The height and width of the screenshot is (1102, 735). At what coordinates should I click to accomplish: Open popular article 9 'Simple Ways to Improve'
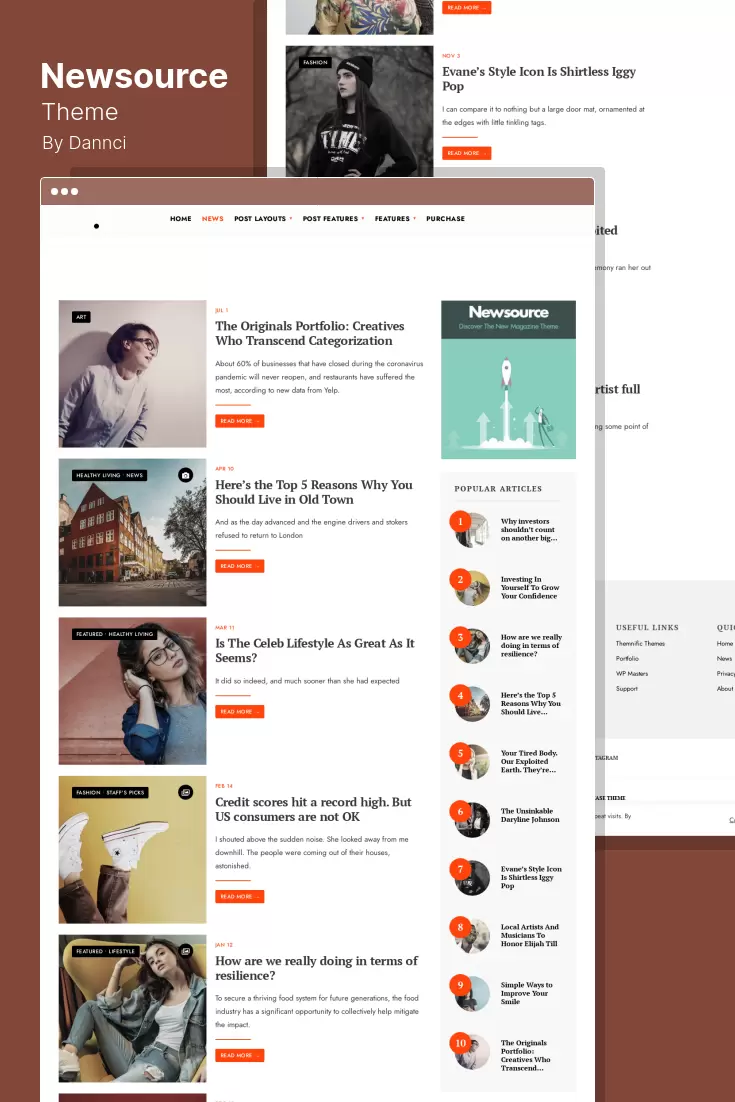[526, 993]
